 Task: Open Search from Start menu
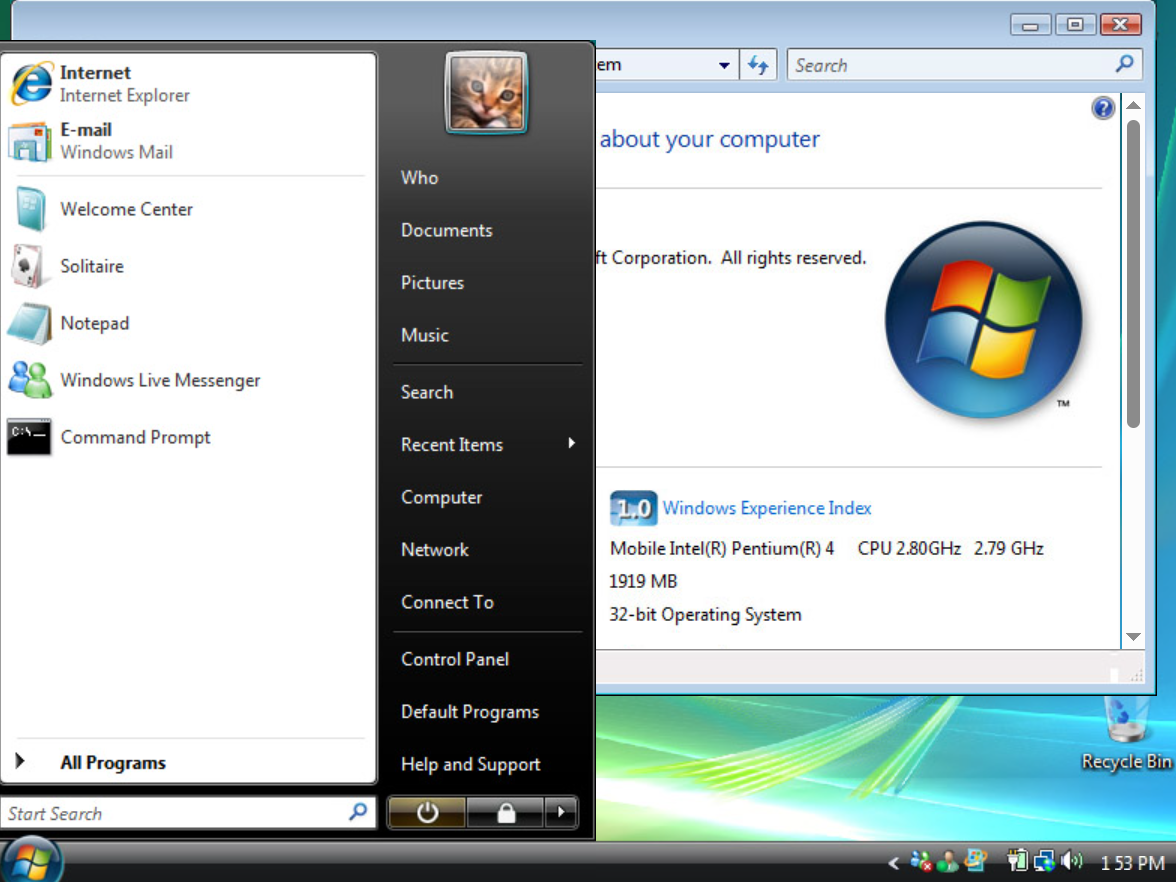427,392
